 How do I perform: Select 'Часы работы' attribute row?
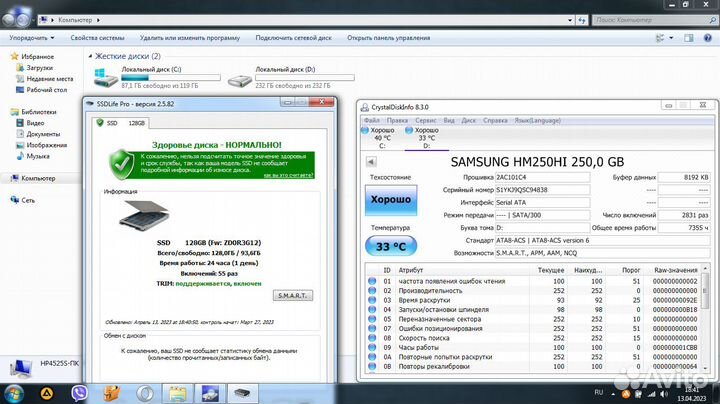pos(533,348)
